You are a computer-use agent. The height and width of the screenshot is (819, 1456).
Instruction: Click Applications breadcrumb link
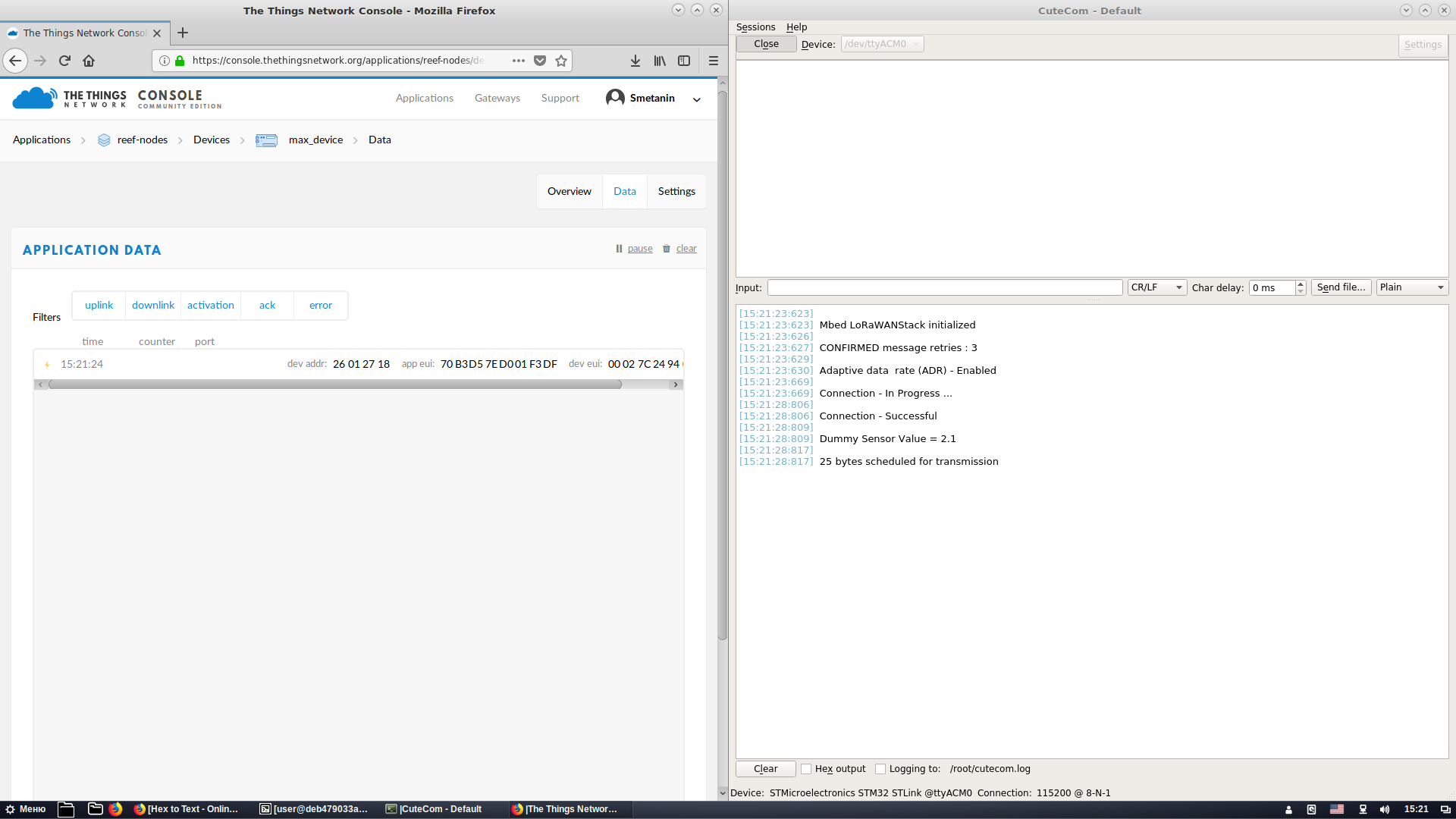click(x=42, y=140)
